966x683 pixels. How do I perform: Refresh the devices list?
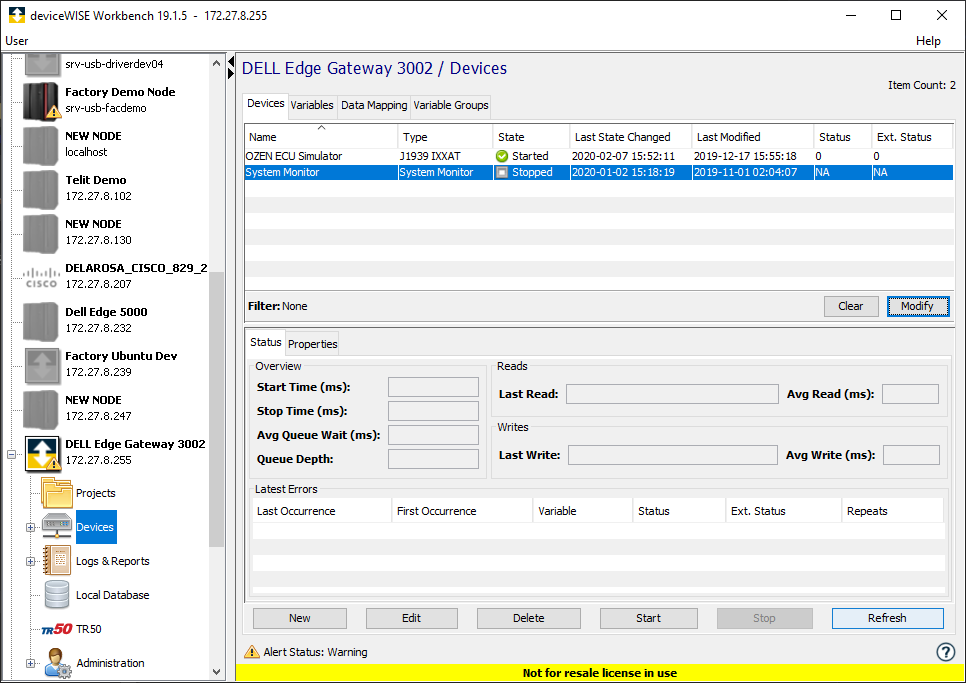pyautogui.click(x=887, y=618)
